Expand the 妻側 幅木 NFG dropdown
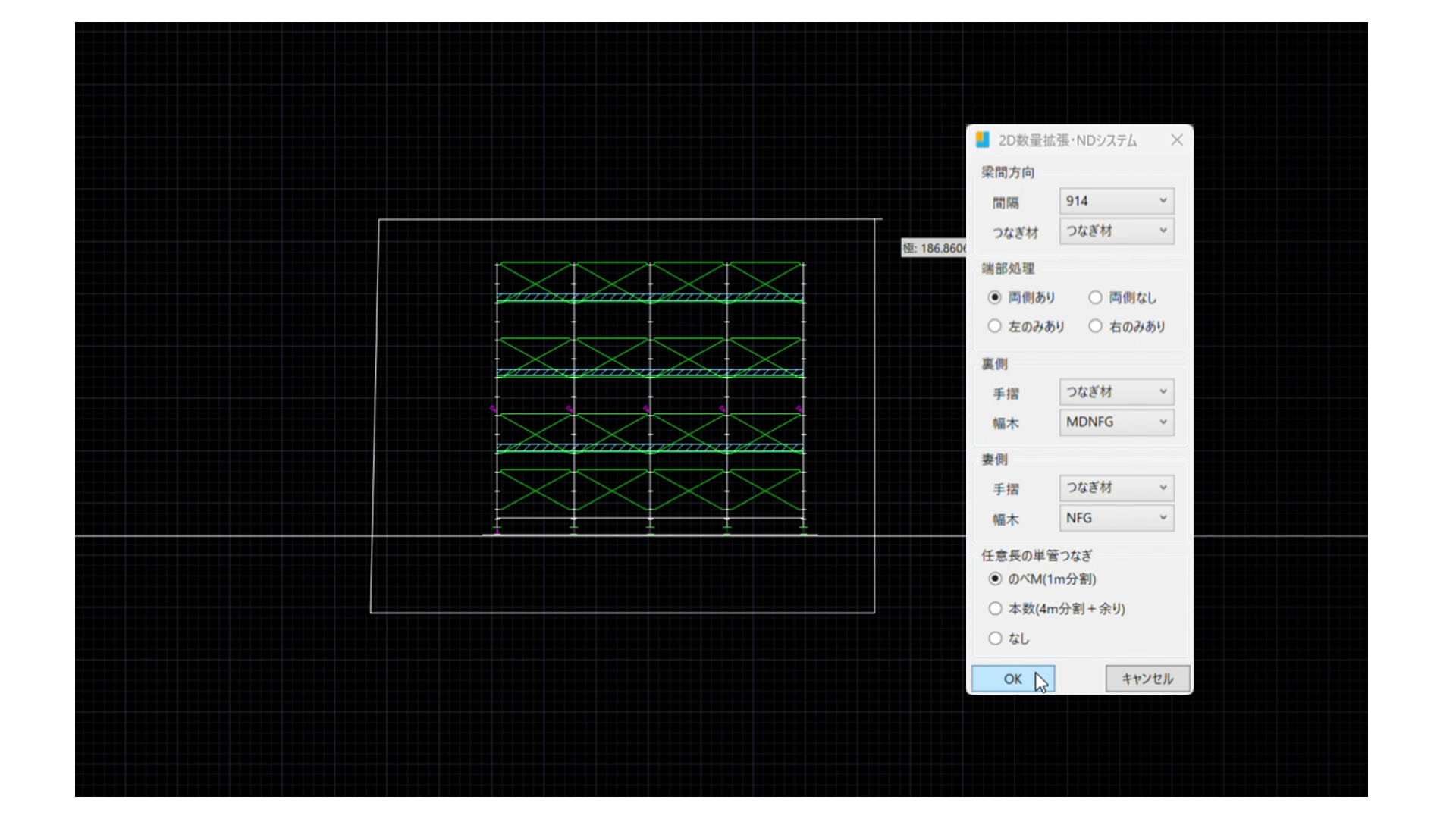The width and height of the screenshot is (1456, 819). (x=1116, y=518)
